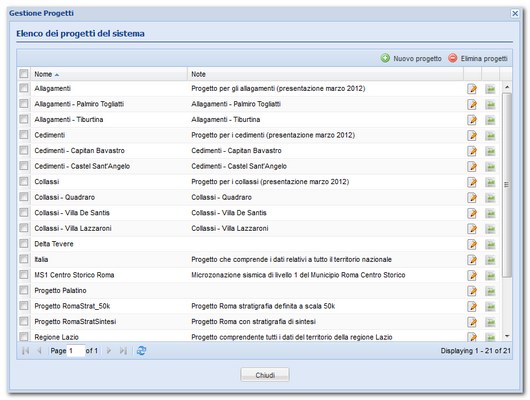Check the Progetto RomaStratSintesi checkbox
This screenshot has height=400, width=530.
[x=24, y=322]
